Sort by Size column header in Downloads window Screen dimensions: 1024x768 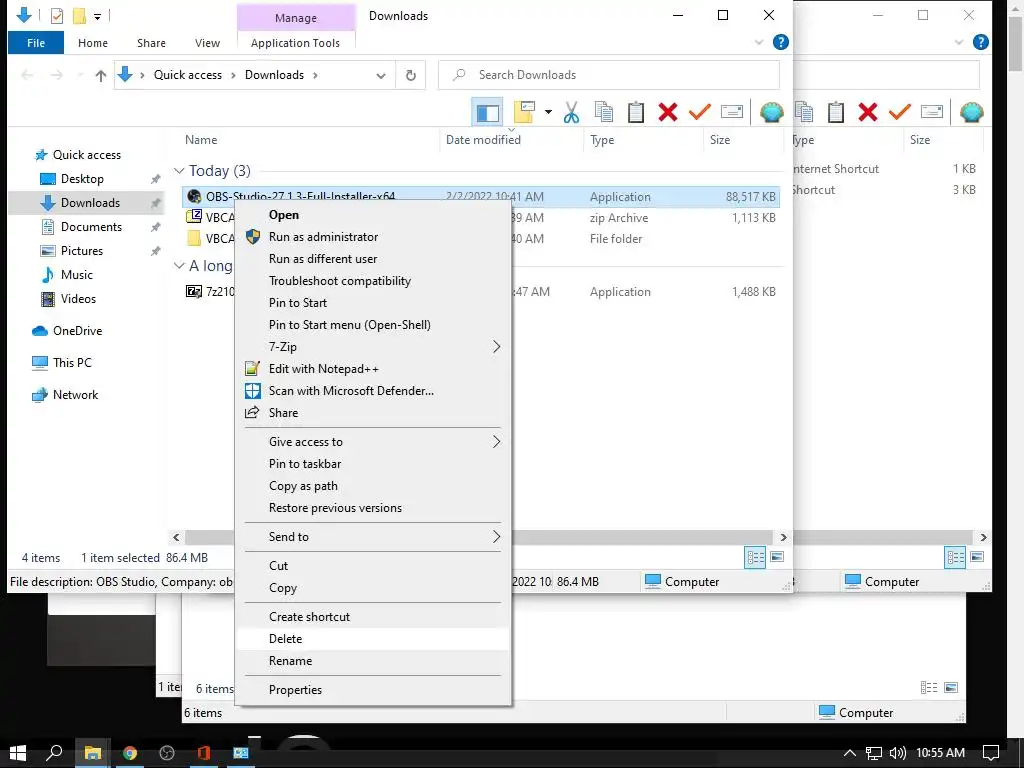[x=743, y=140]
